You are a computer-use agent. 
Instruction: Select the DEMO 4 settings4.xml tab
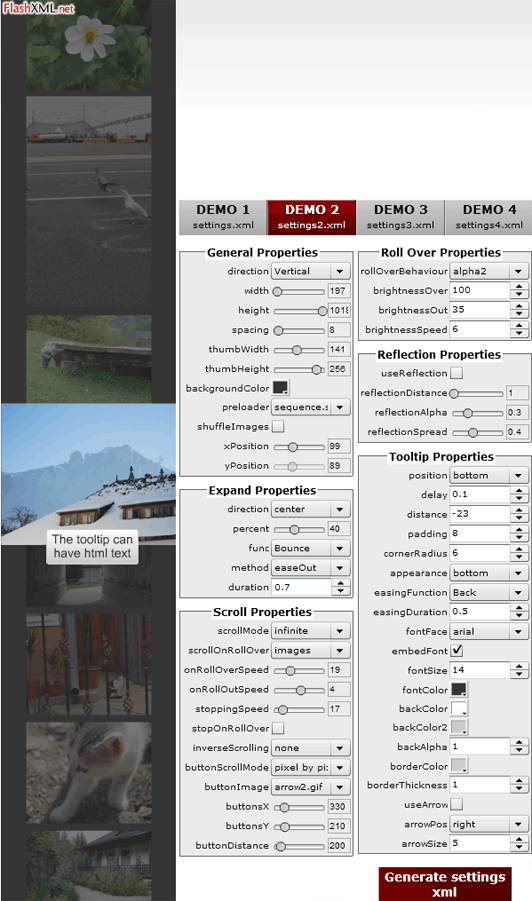(x=489, y=217)
